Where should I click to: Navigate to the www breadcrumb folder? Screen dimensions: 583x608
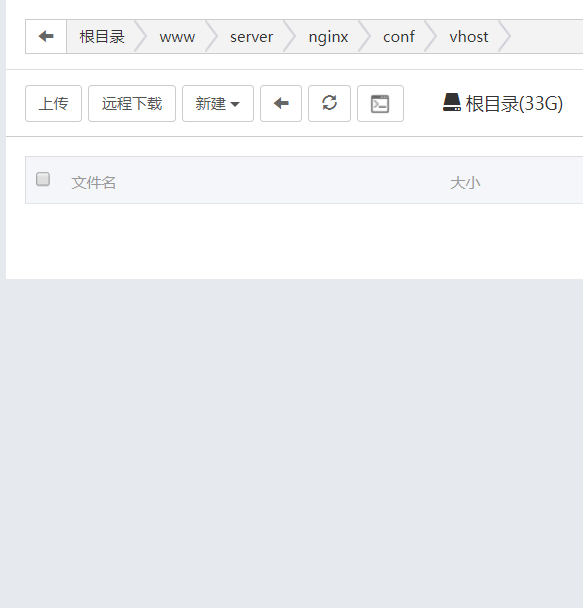[x=177, y=37]
